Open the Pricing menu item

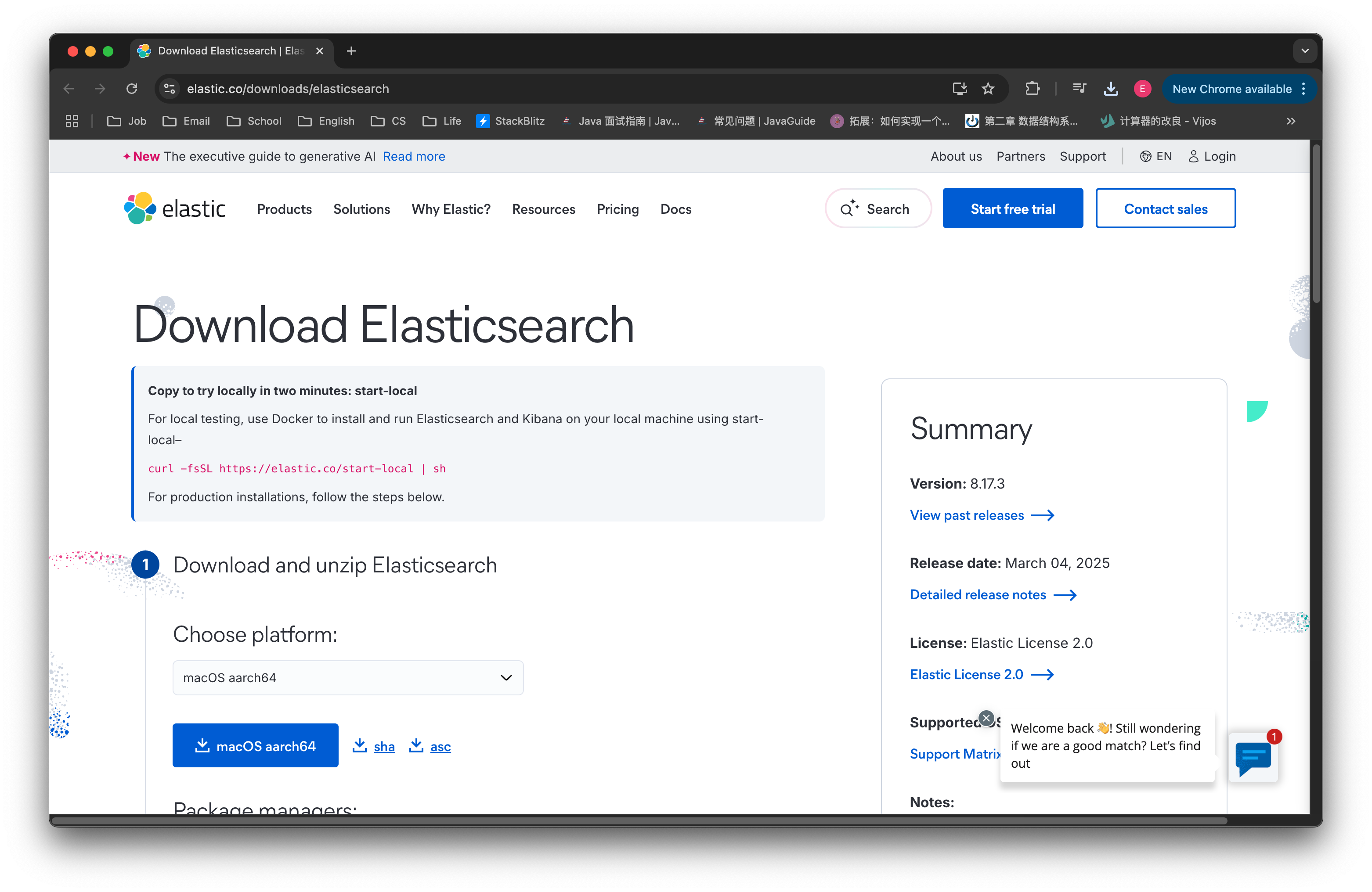point(617,209)
